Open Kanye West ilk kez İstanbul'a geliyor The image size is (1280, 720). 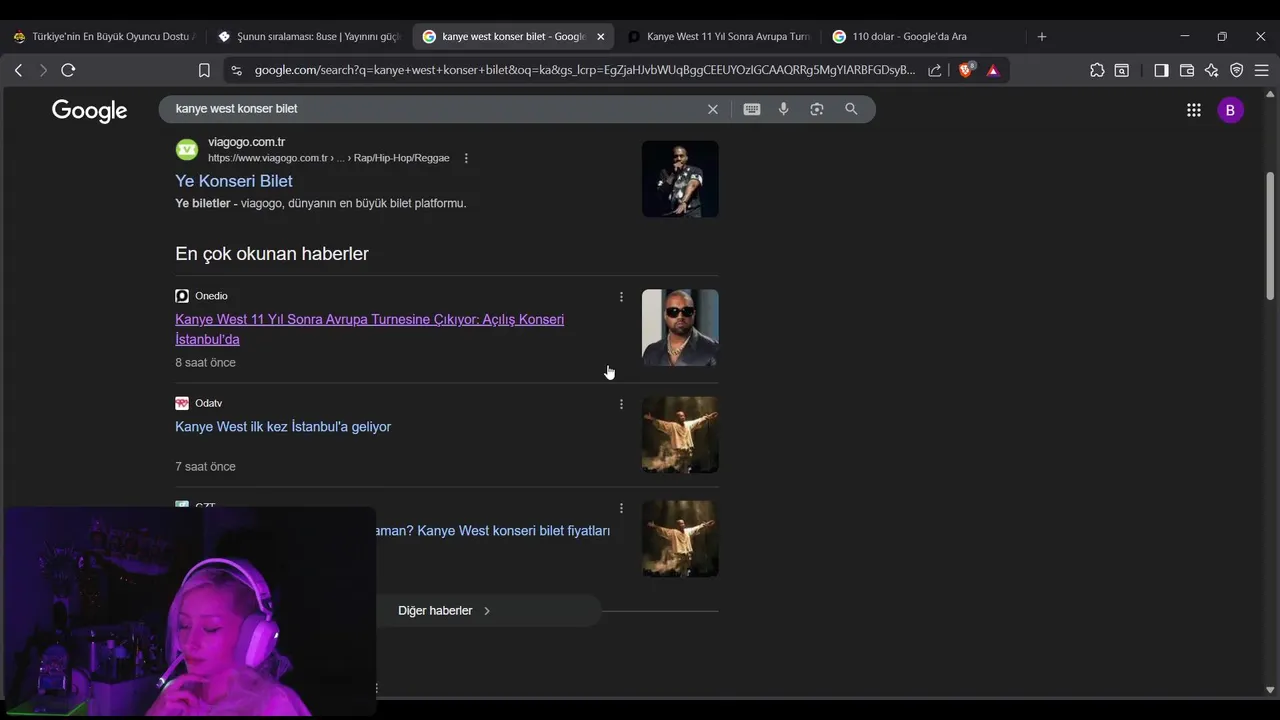[x=283, y=427]
